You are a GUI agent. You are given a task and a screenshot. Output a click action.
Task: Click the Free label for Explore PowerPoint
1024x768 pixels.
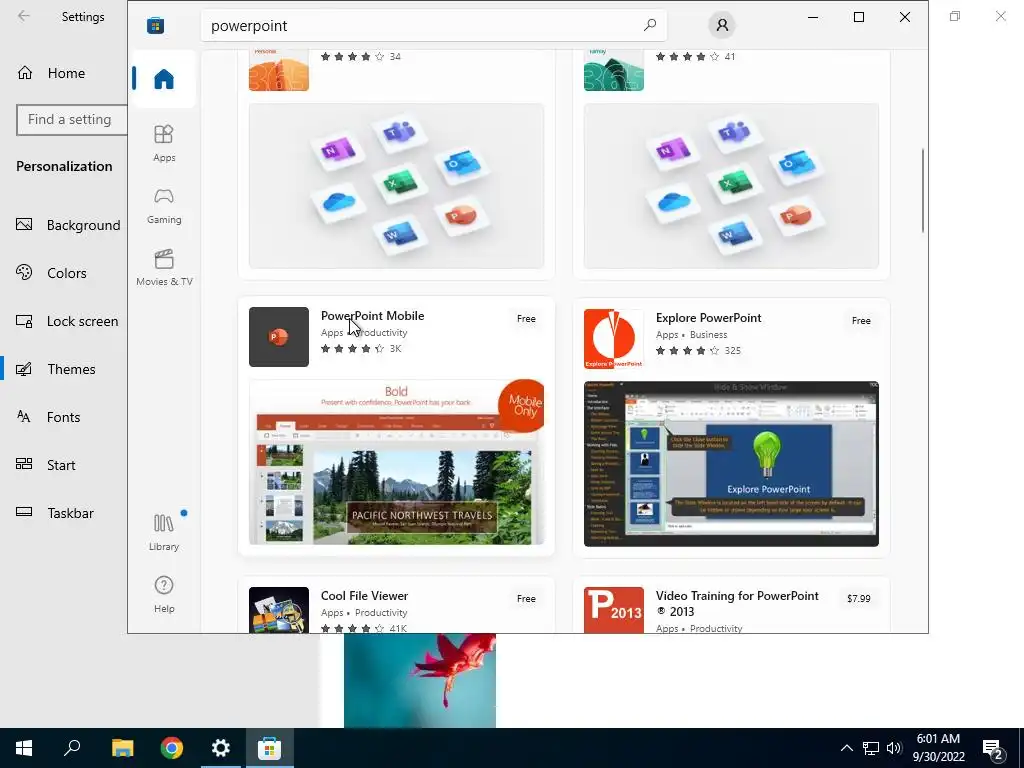(861, 321)
